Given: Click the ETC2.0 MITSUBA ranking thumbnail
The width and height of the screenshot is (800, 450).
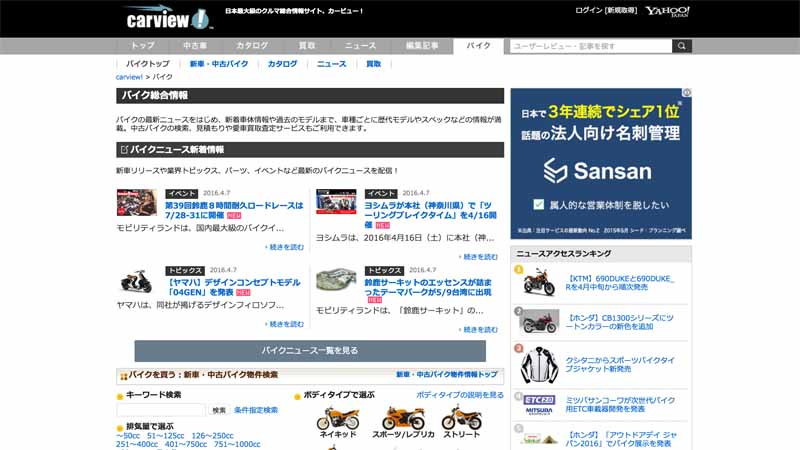Looking at the screenshot, I should point(539,405).
